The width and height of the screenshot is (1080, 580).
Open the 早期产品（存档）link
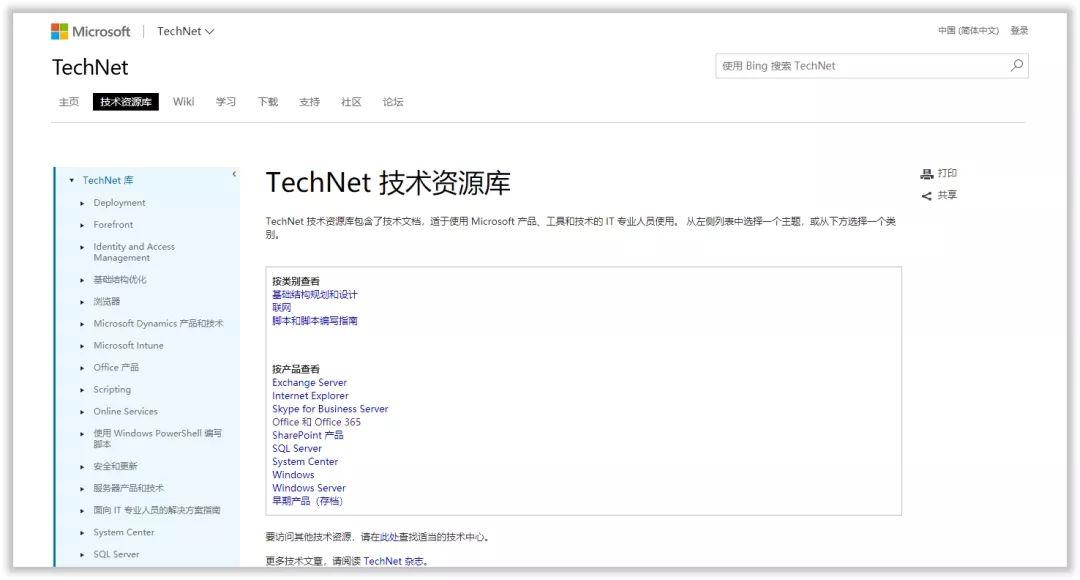(x=308, y=500)
